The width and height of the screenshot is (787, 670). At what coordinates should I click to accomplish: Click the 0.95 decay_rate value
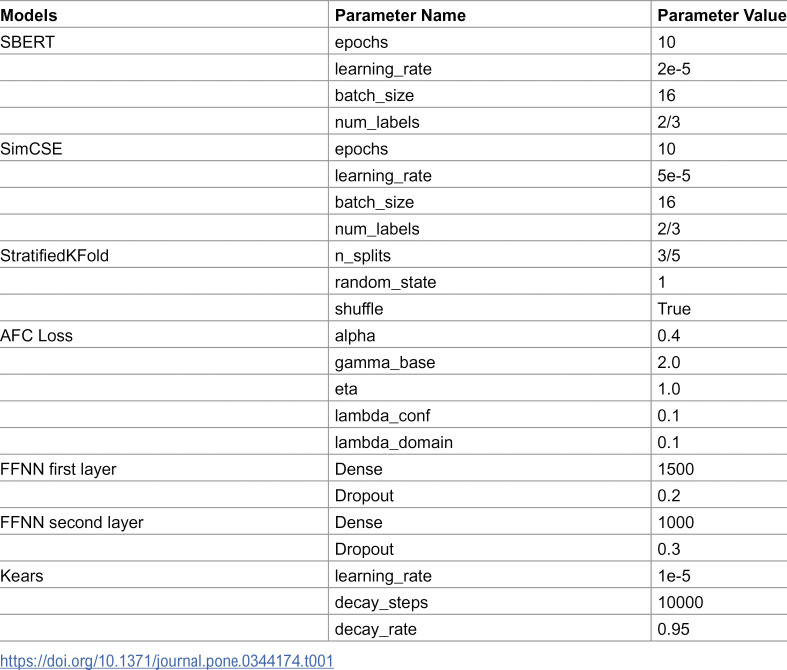[x=674, y=629]
